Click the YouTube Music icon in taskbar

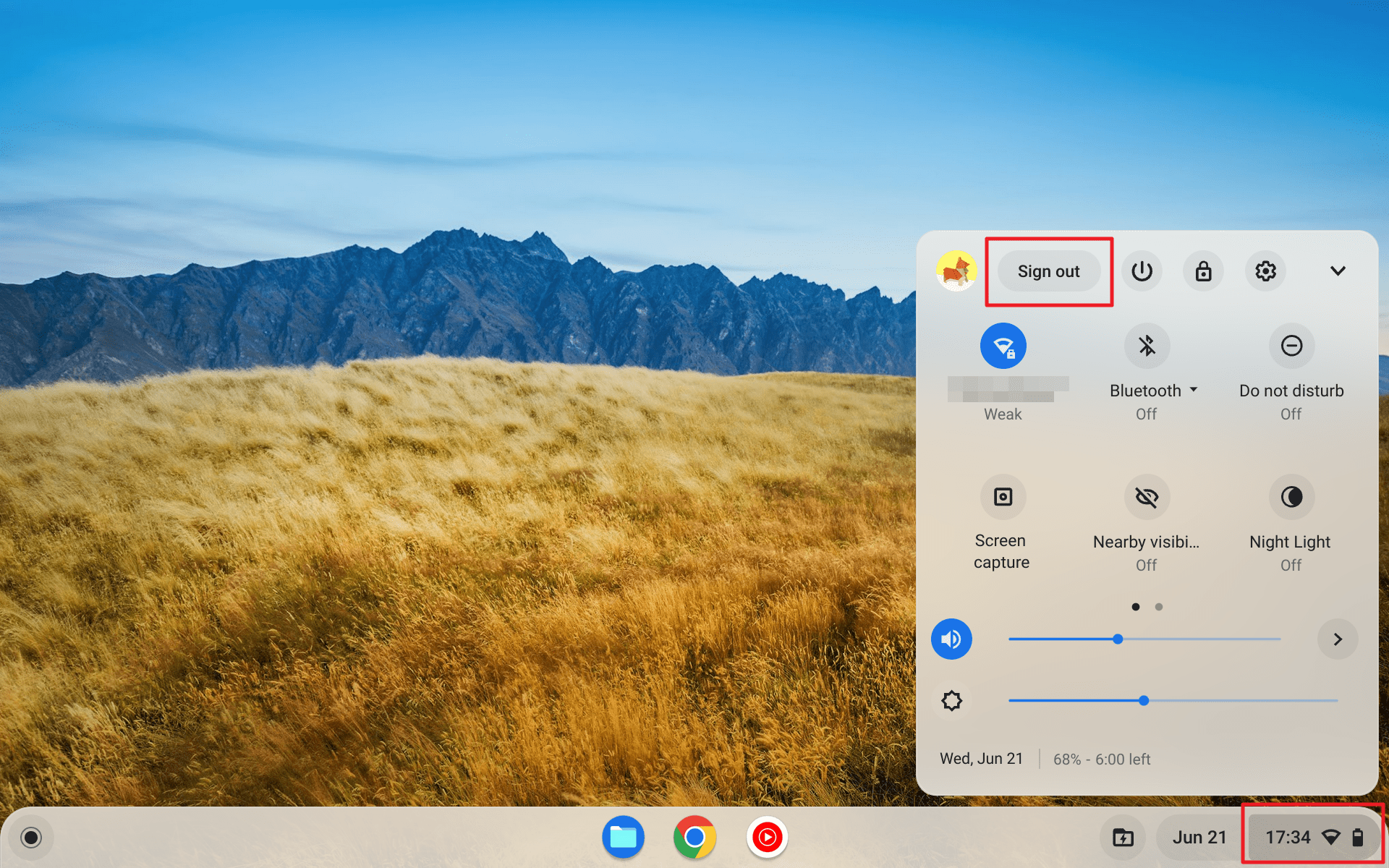pos(767,837)
